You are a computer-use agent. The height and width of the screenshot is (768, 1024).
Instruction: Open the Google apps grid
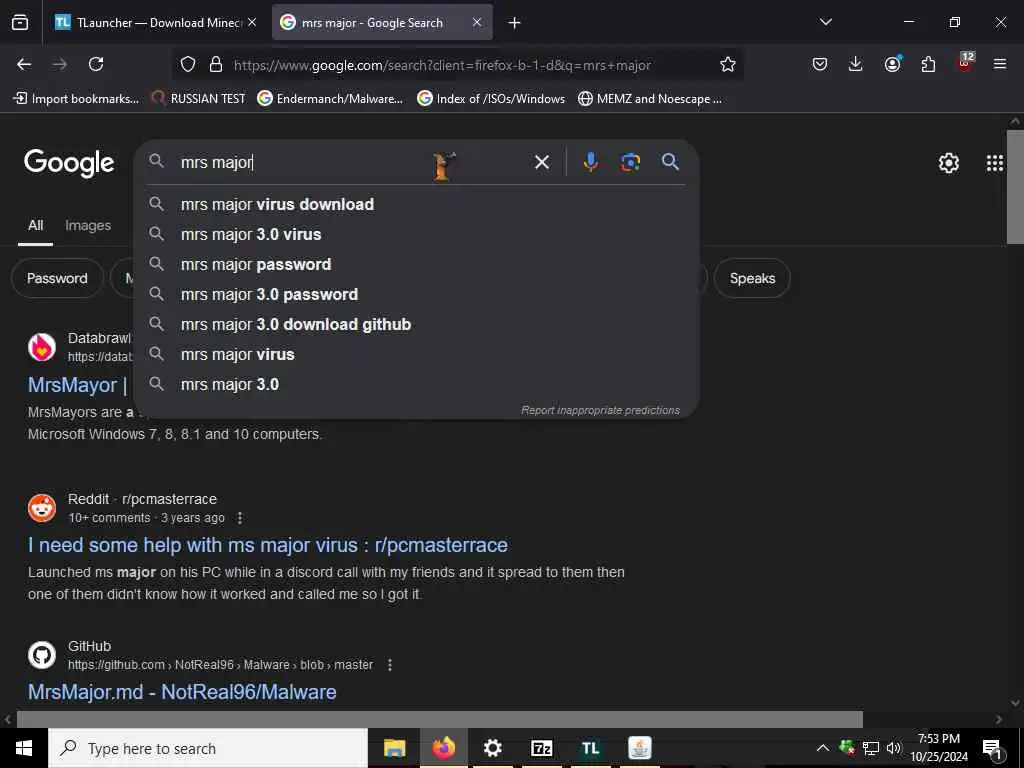coord(994,163)
